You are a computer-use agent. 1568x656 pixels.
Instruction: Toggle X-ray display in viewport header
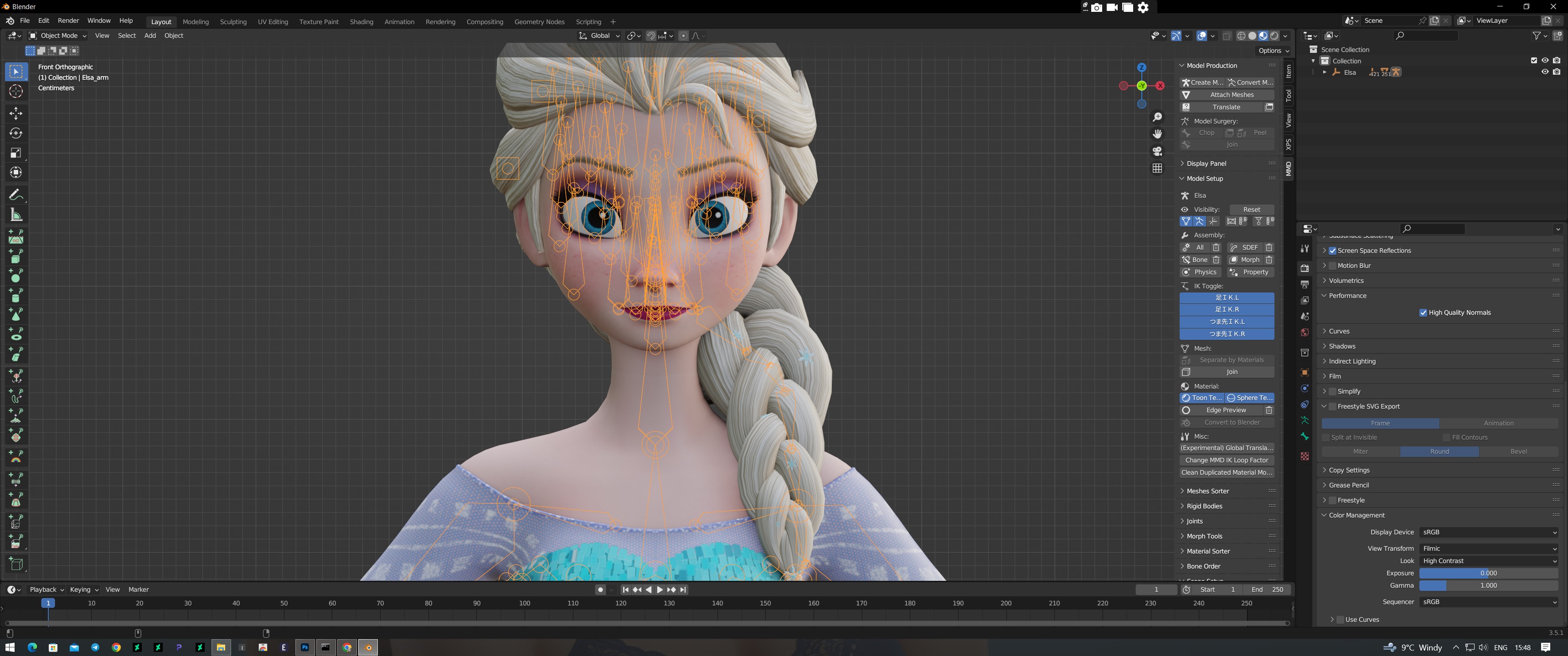1227,36
